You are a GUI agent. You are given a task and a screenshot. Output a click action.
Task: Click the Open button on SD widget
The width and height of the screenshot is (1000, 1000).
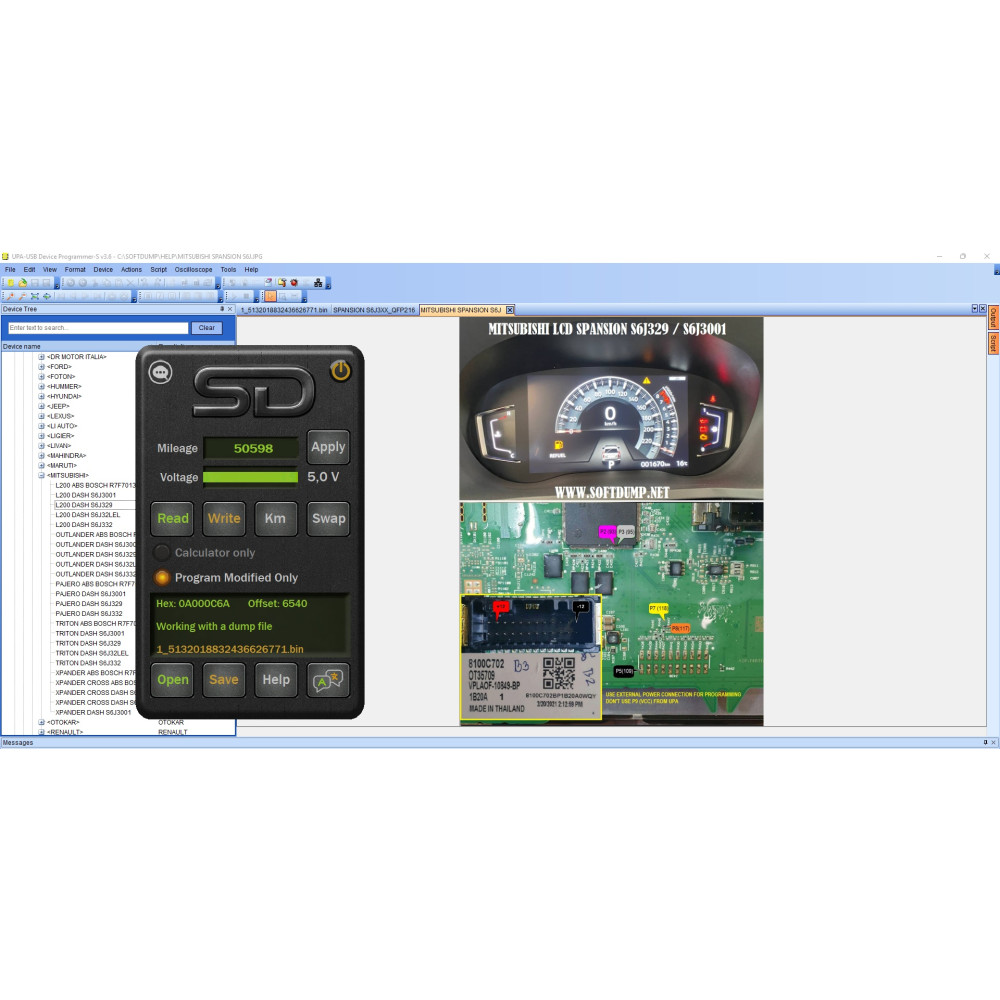point(173,680)
